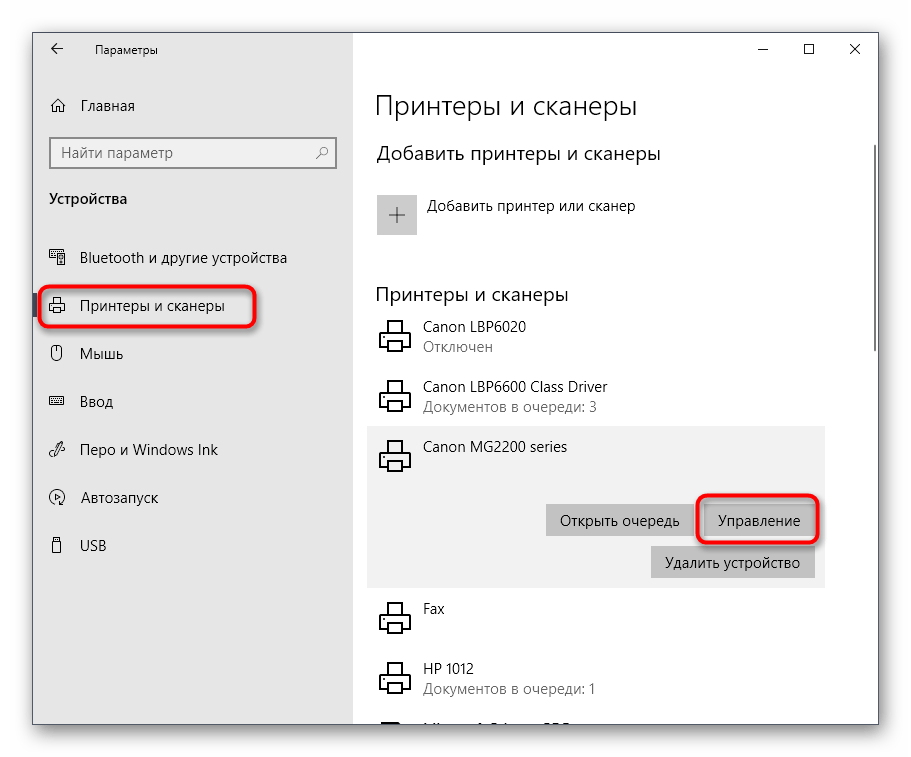Click the mouse icon beside Мышь
The image size is (911, 757).
tap(57, 353)
